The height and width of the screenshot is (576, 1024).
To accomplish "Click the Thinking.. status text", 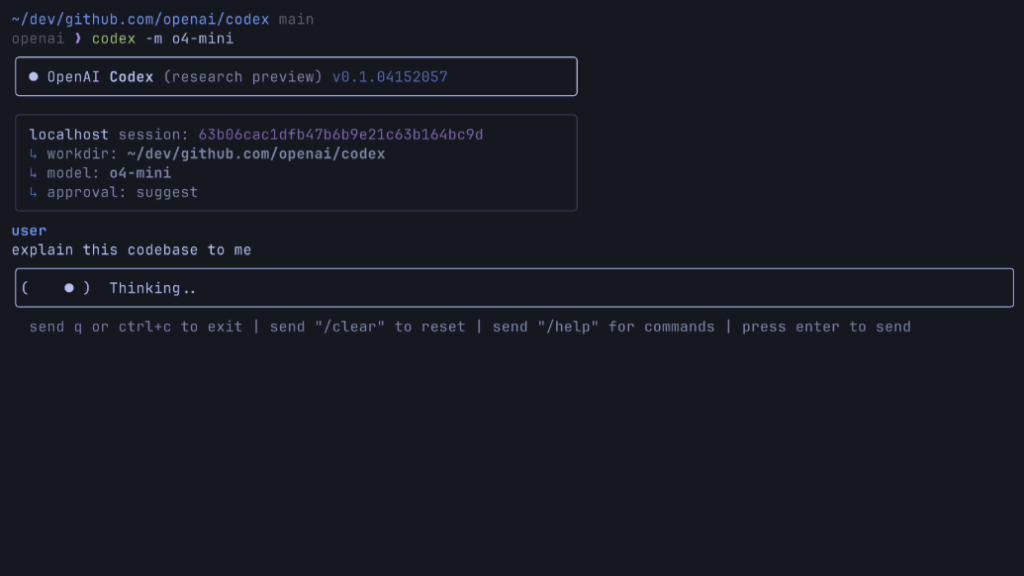I will click(x=153, y=288).
